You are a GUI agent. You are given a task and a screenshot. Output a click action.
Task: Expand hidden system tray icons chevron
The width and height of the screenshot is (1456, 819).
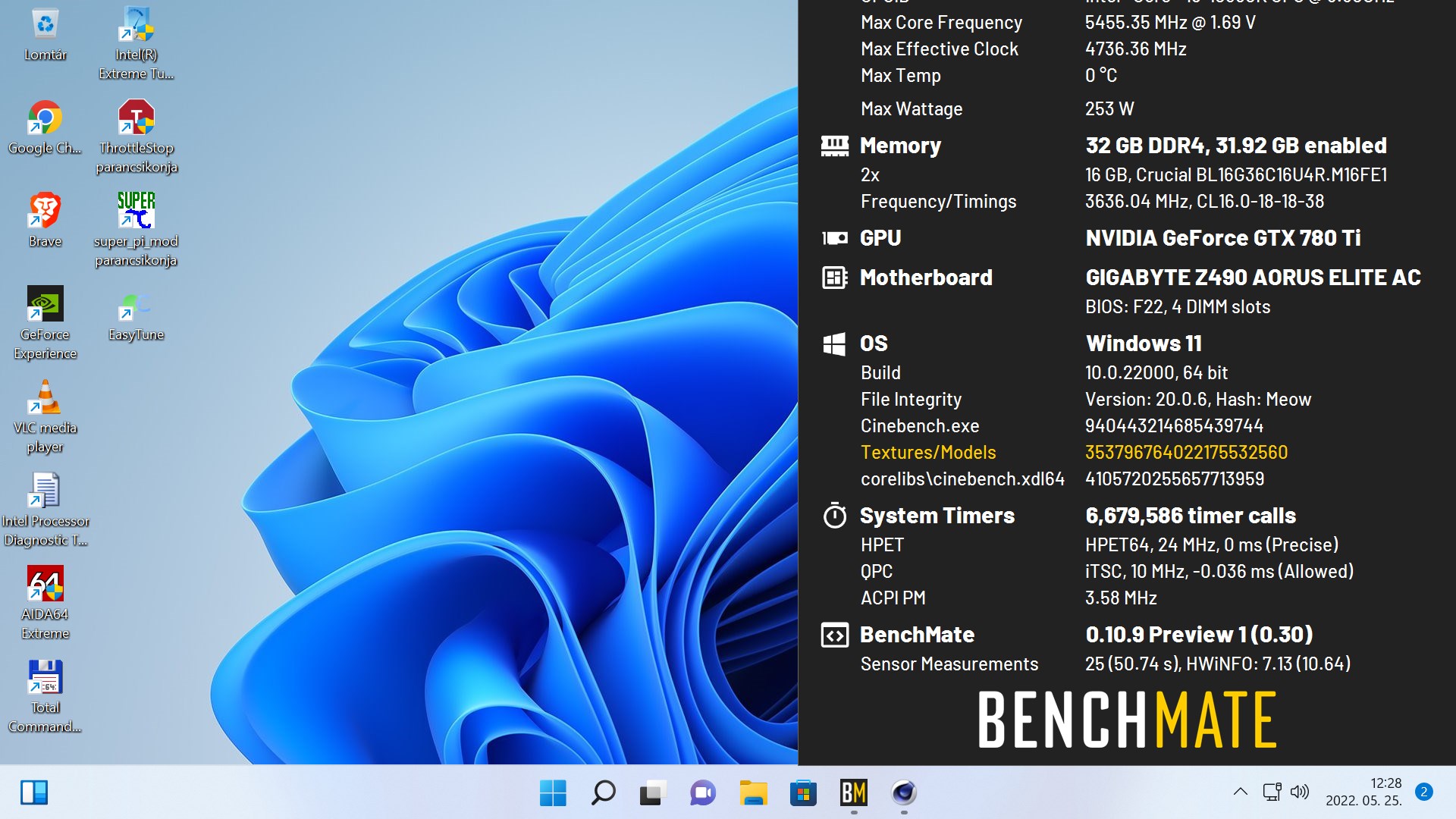click(1241, 792)
